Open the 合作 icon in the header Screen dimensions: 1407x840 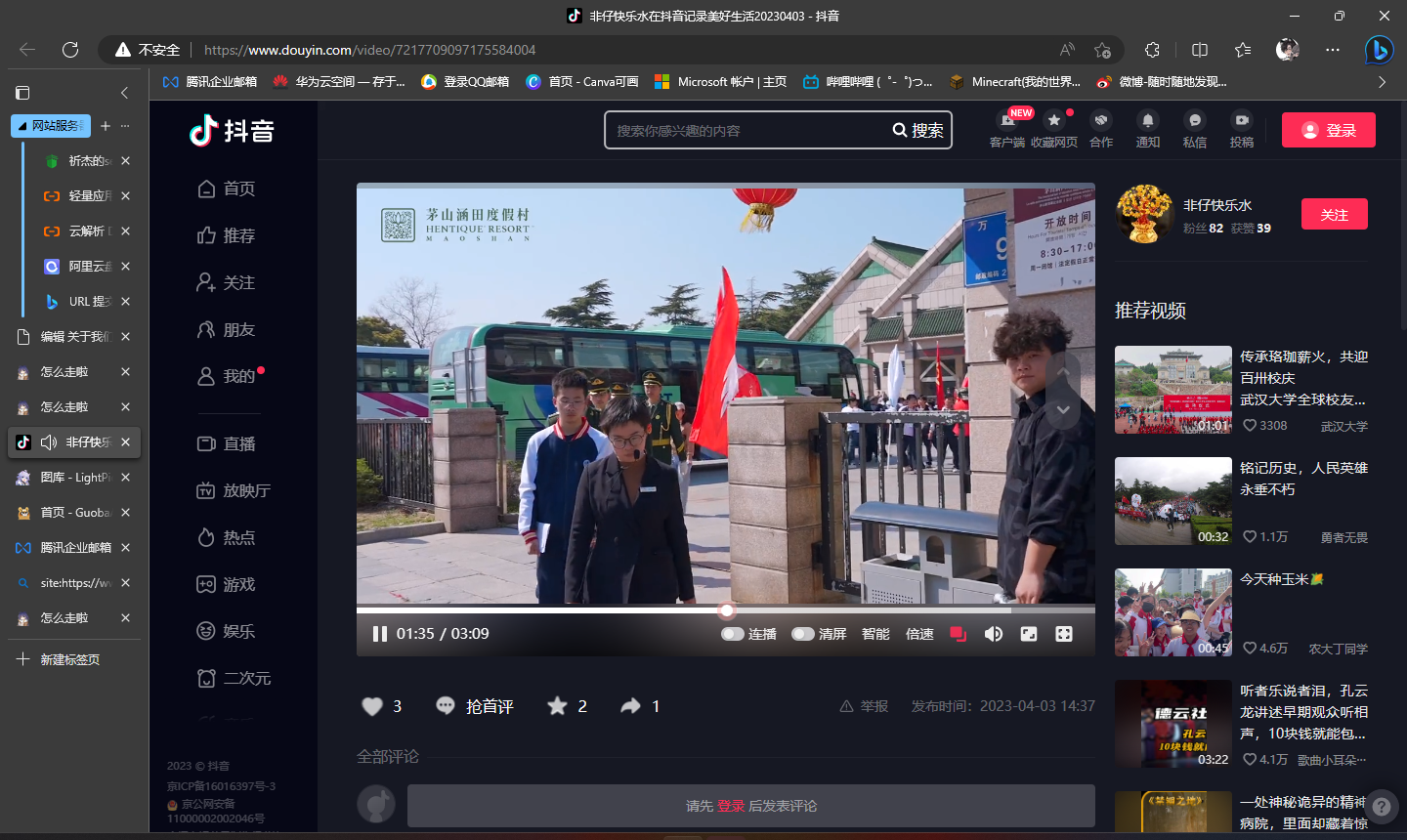(x=1101, y=120)
